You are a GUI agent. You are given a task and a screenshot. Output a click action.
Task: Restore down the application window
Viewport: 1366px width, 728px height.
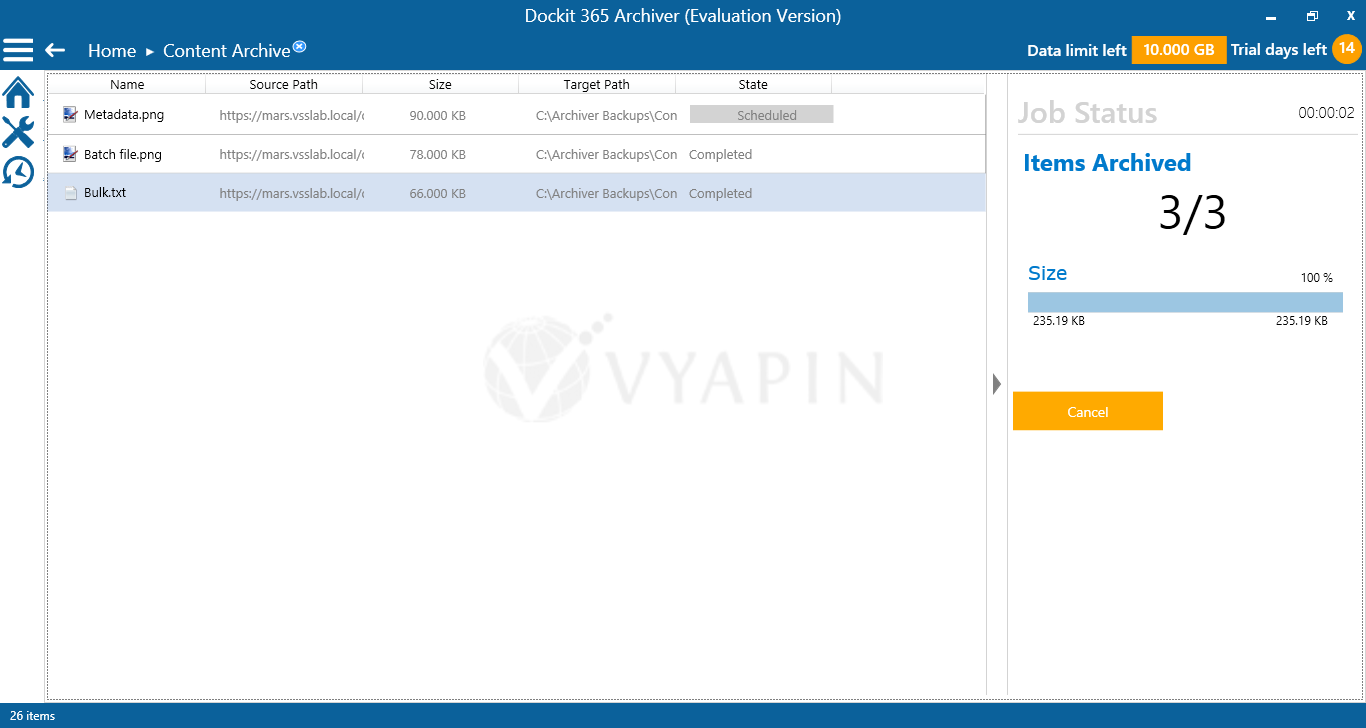(x=1312, y=16)
